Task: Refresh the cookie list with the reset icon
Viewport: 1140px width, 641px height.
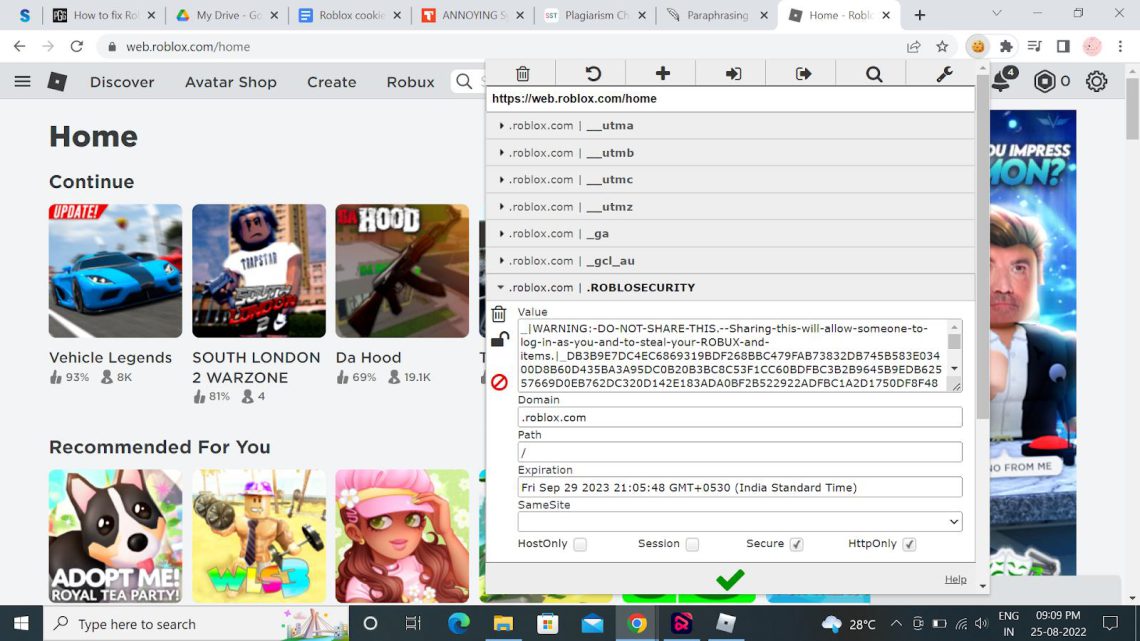Action: pyautogui.click(x=591, y=73)
